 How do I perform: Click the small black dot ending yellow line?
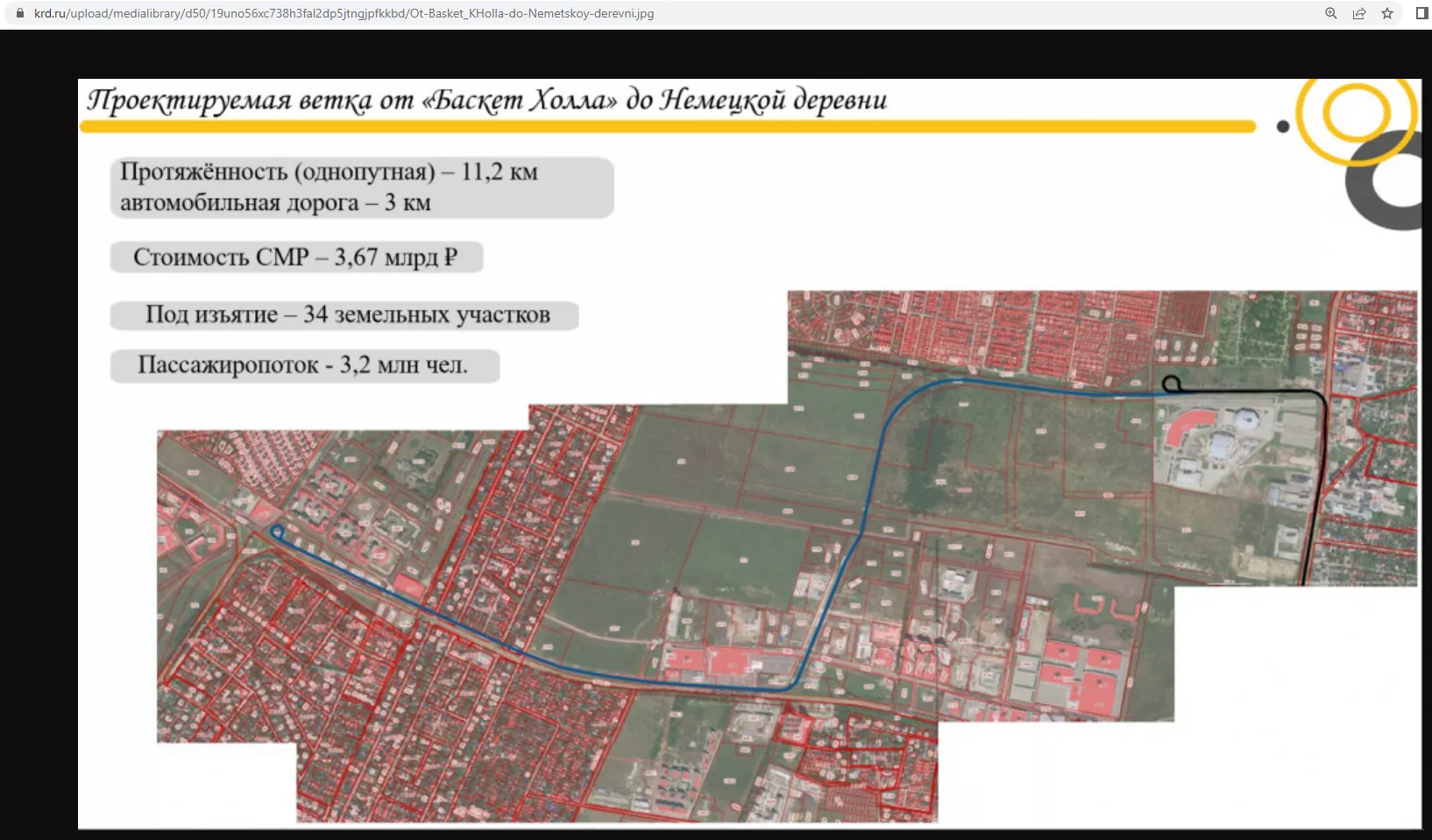pyautogui.click(x=1283, y=127)
